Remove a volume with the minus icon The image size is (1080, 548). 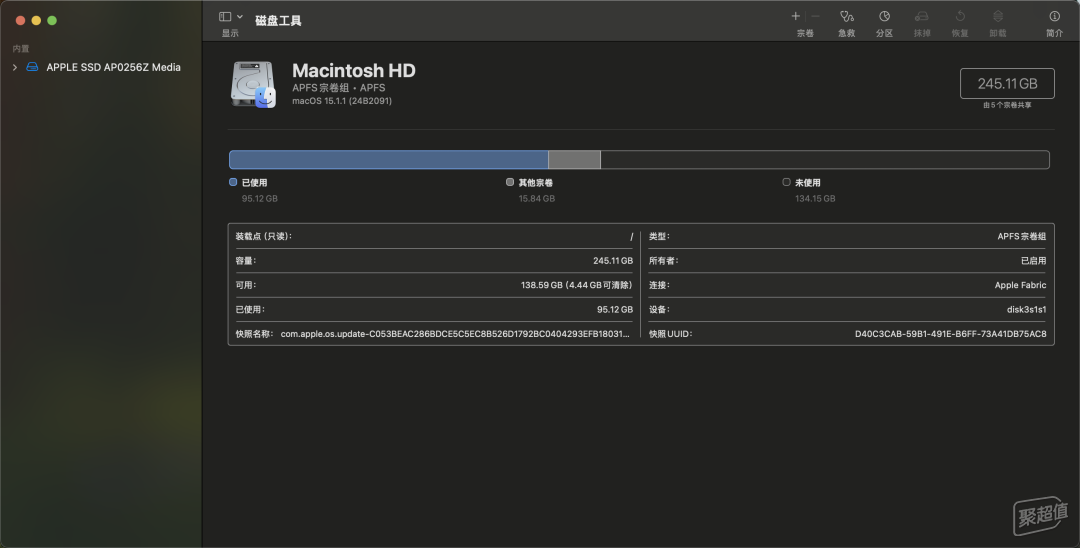[816, 16]
